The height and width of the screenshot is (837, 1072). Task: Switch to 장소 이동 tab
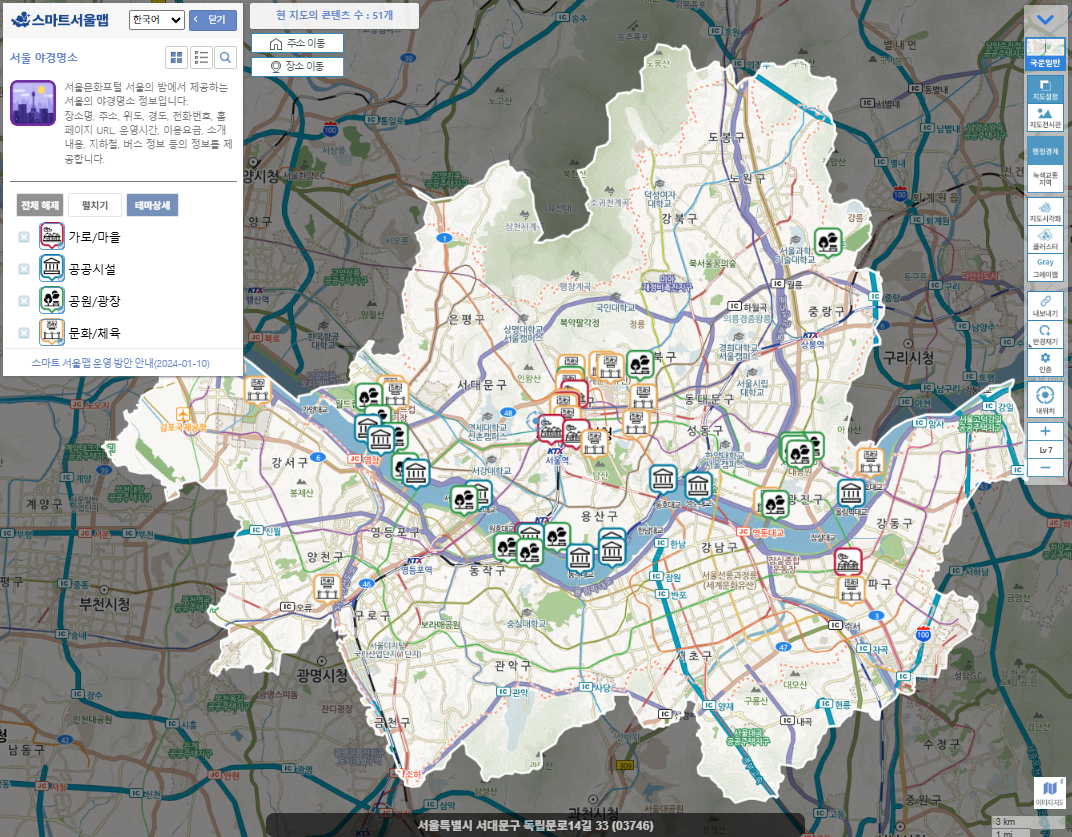pyautogui.click(x=297, y=66)
